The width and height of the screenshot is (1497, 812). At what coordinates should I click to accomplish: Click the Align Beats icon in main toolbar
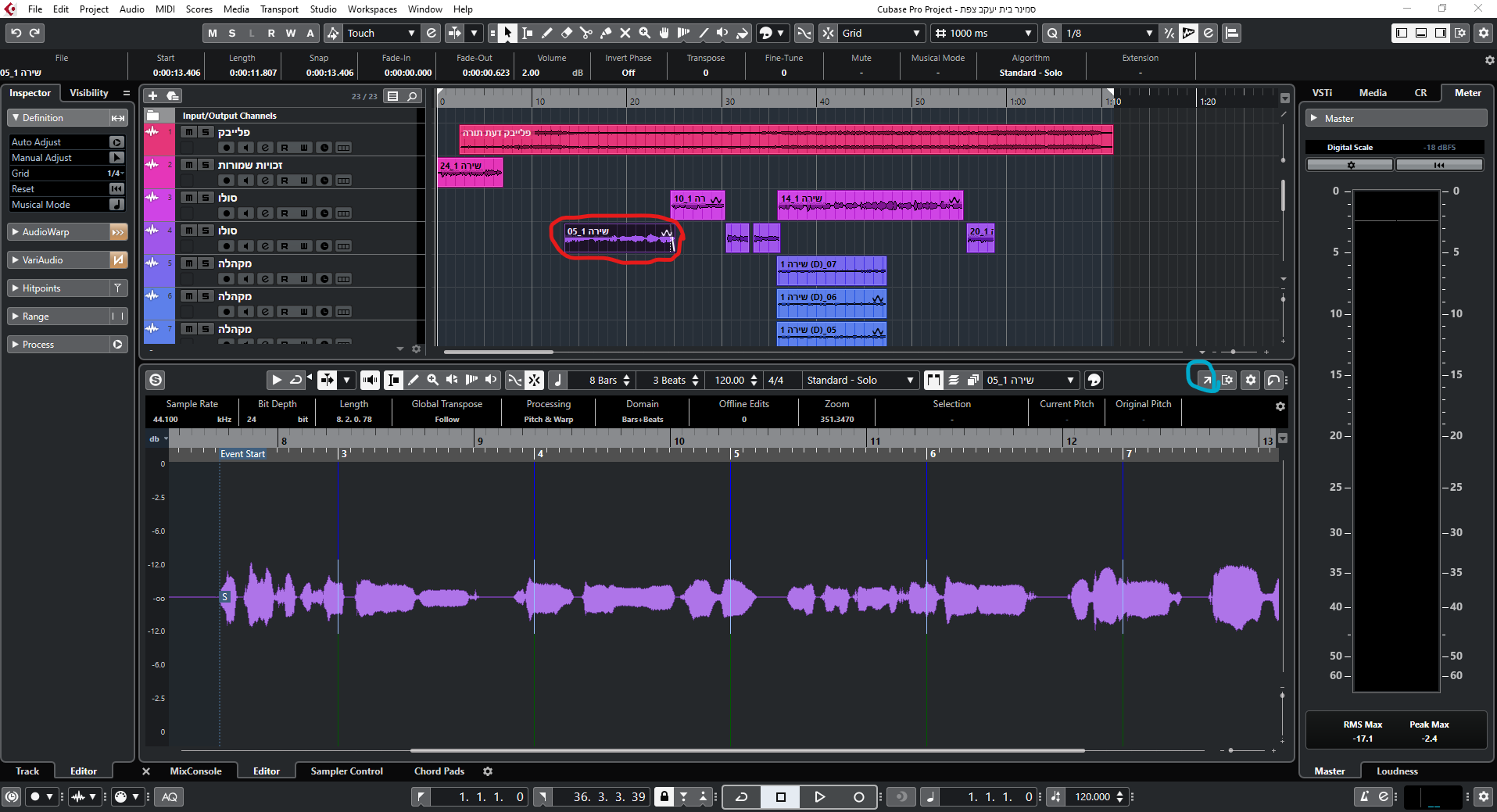coord(1231,33)
